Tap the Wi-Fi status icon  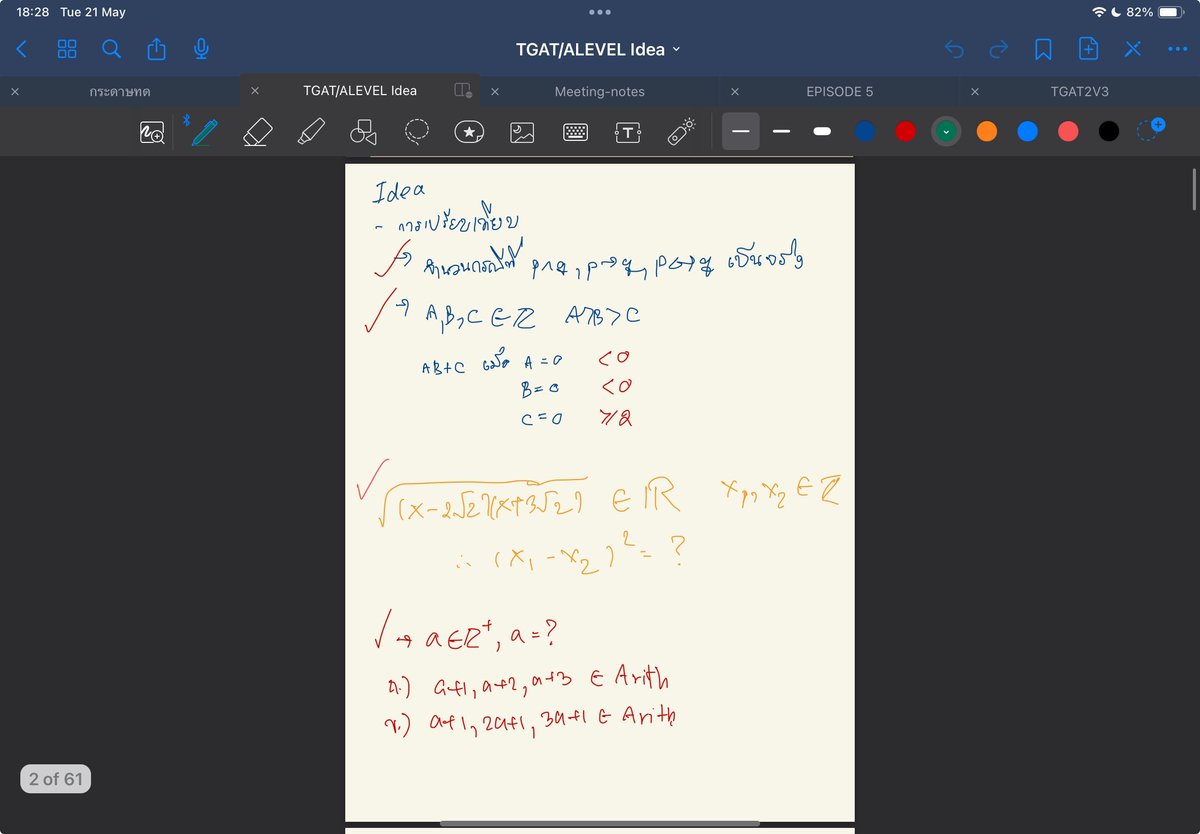click(1099, 12)
